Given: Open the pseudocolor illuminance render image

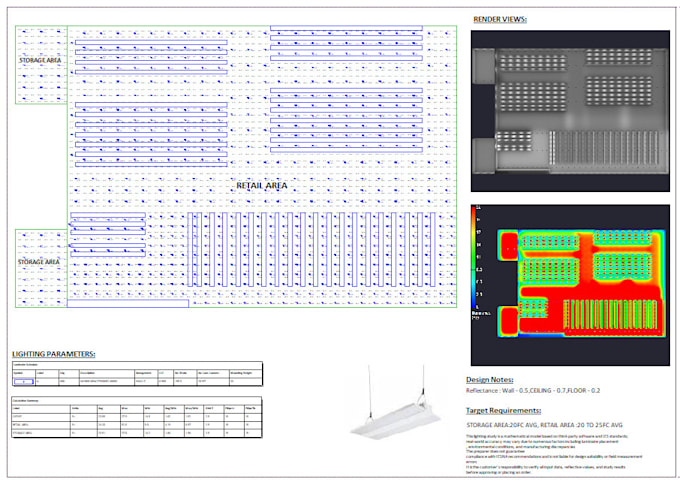Looking at the screenshot, I should [570, 285].
